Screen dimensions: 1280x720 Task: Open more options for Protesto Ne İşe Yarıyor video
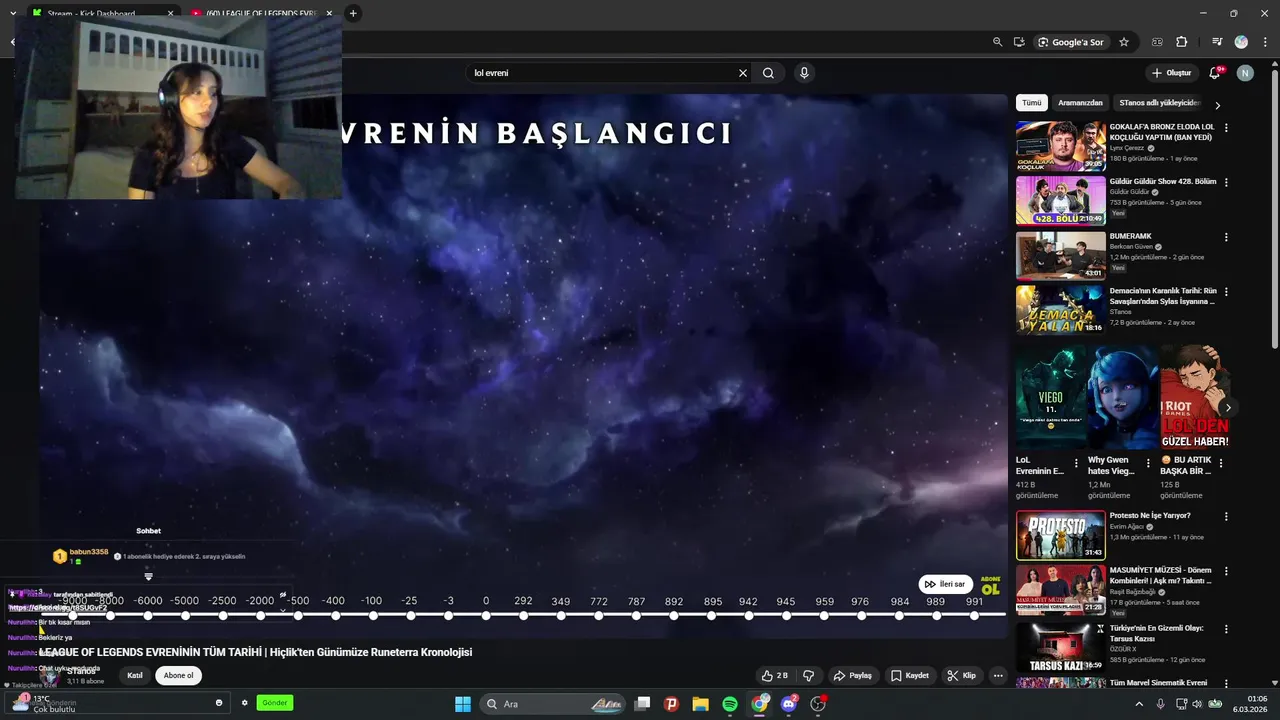(x=1226, y=517)
